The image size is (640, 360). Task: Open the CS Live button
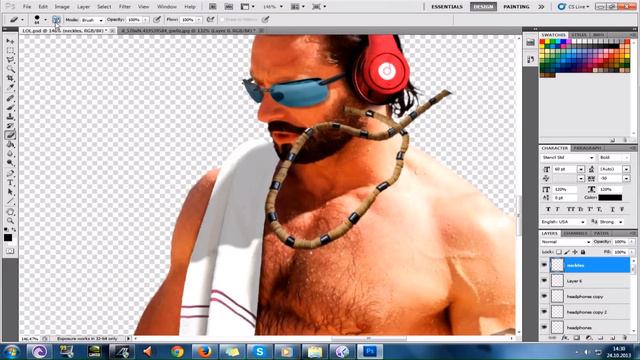(573, 7)
